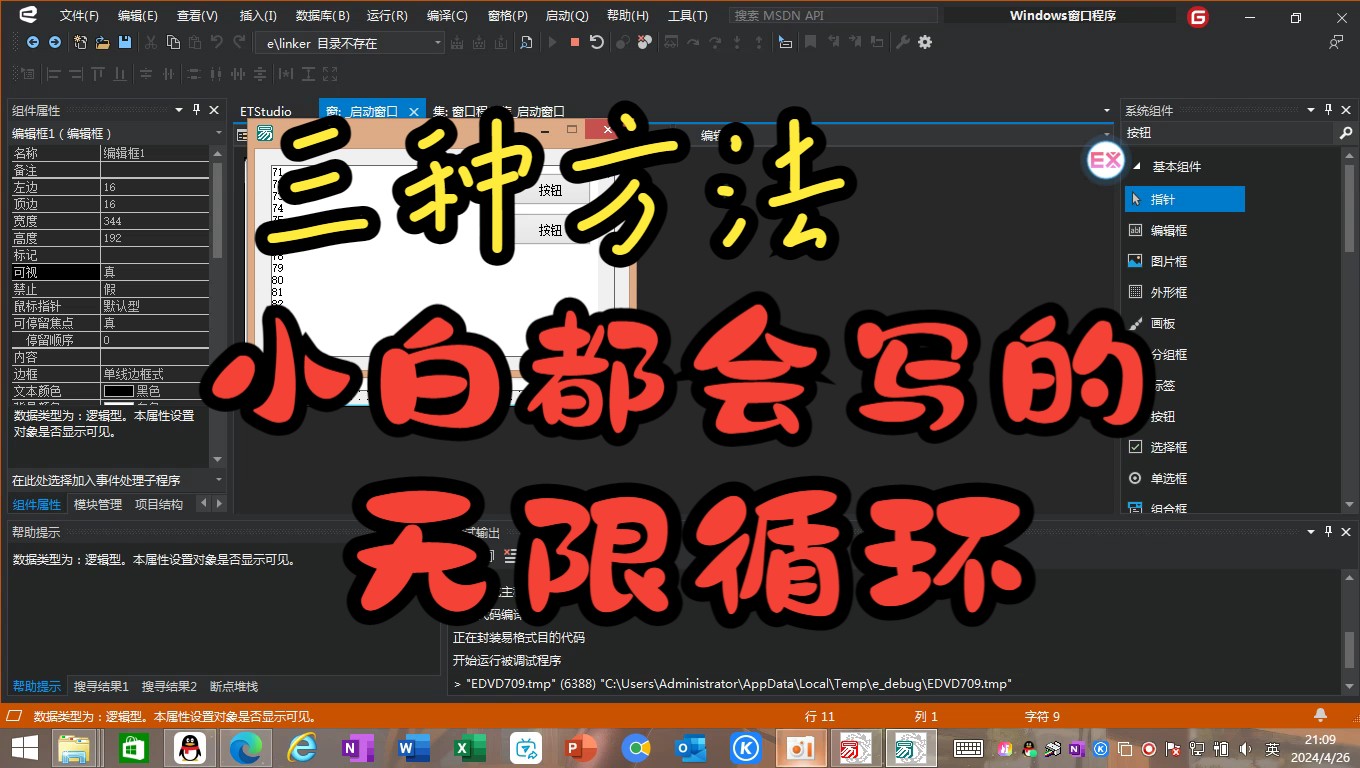Click the notification bell in status bar

tap(1320, 715)
